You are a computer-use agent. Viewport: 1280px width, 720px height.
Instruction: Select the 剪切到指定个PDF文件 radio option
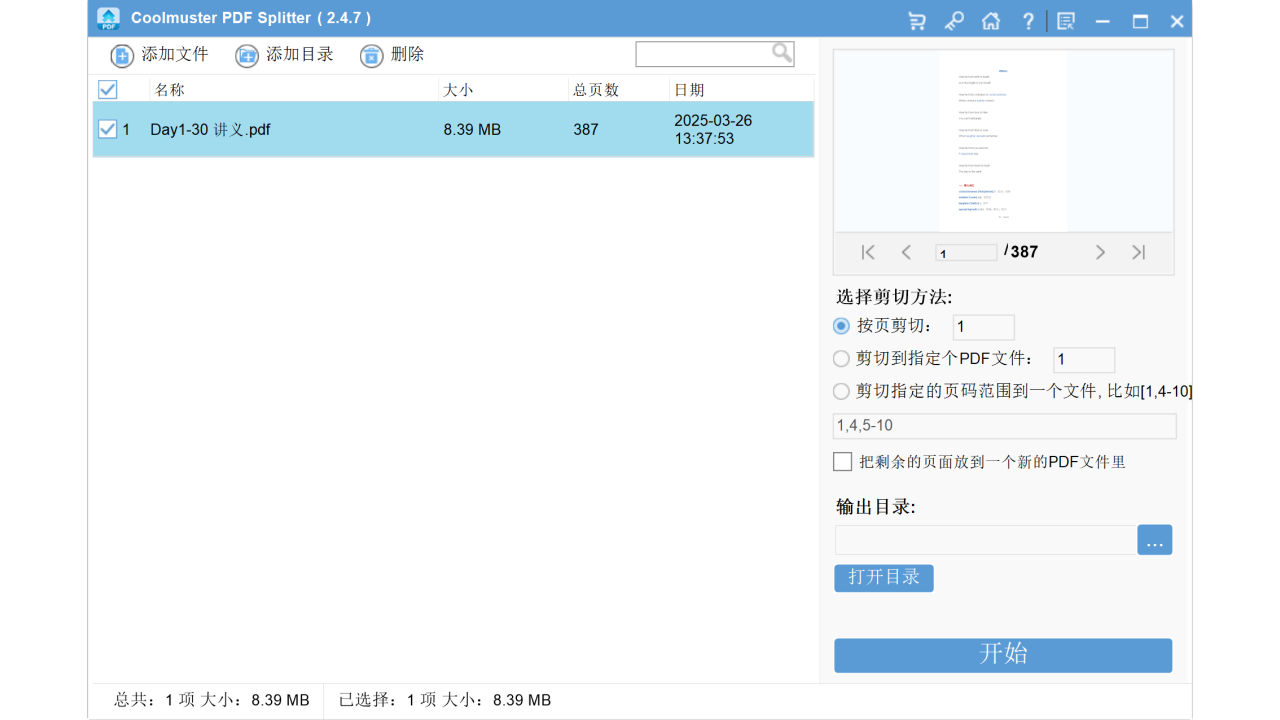click(841, 359)
